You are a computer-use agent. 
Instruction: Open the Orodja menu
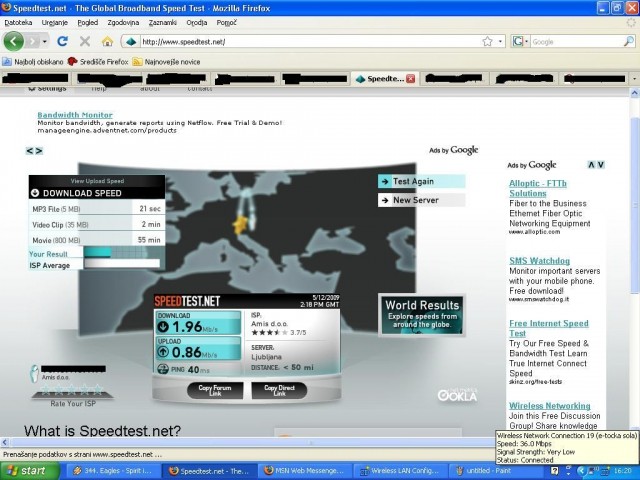197,22
